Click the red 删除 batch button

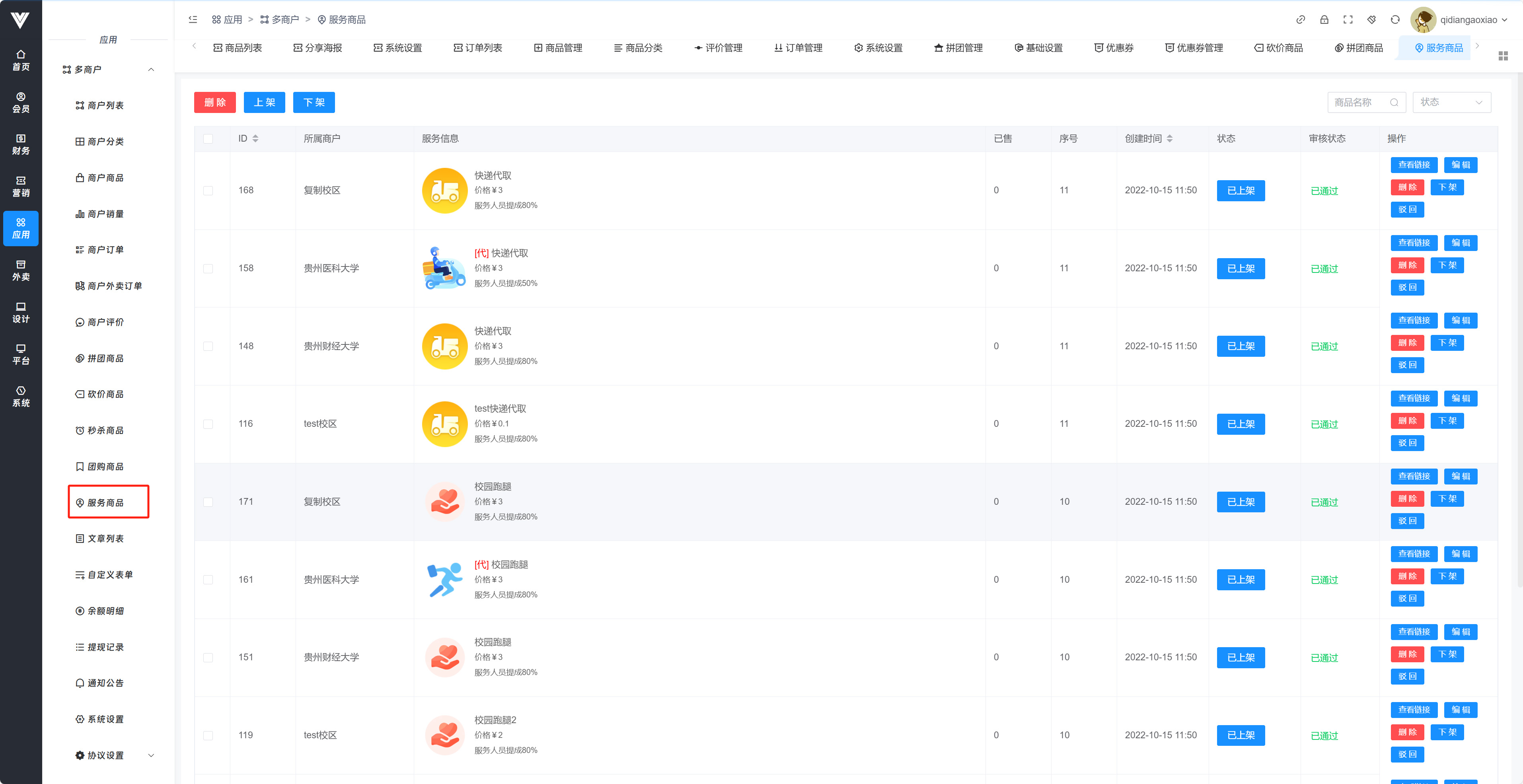(x=214, y=102)
